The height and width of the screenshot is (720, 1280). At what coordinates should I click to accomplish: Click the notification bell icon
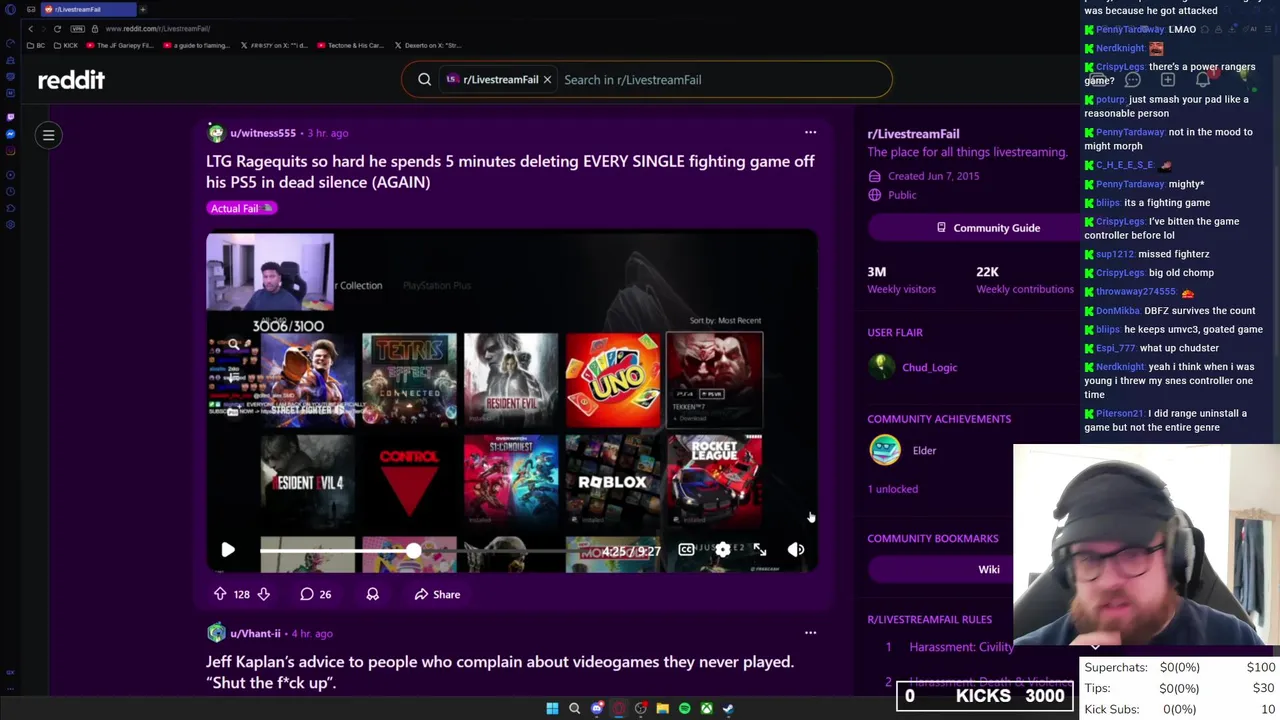[1203, 80]
